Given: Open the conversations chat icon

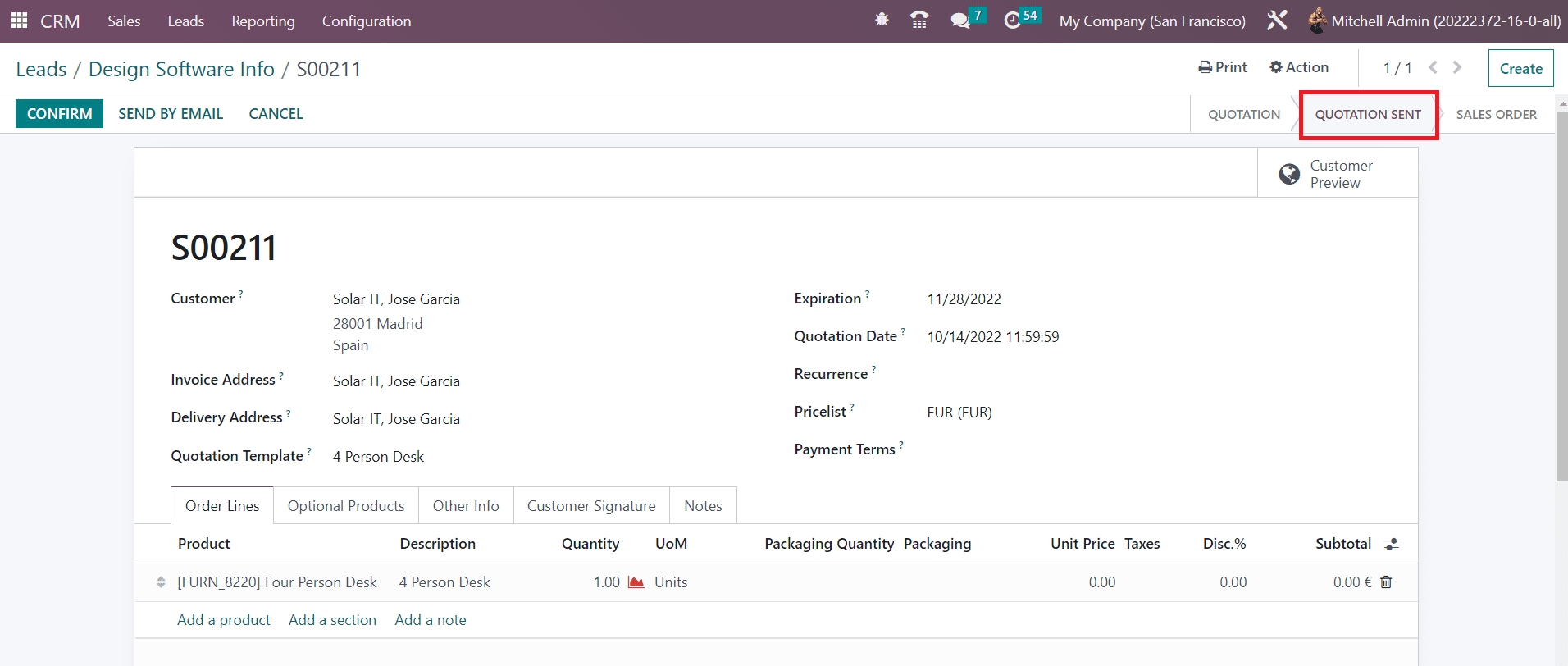Looking at the screenshot, I should coord(959,21).
